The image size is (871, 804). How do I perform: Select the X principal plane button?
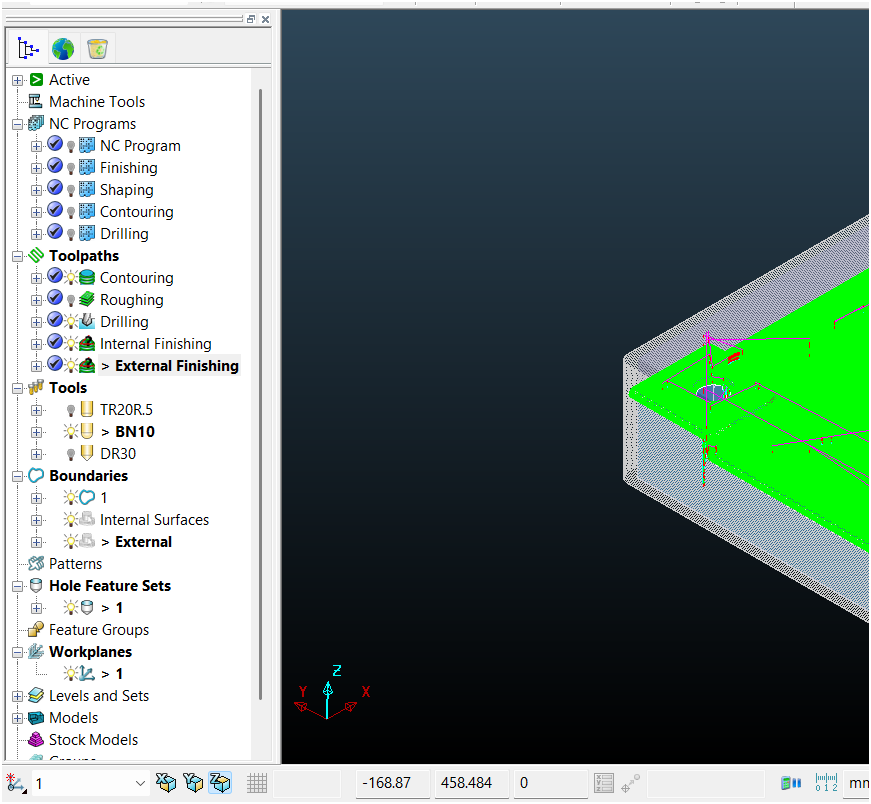166,783
